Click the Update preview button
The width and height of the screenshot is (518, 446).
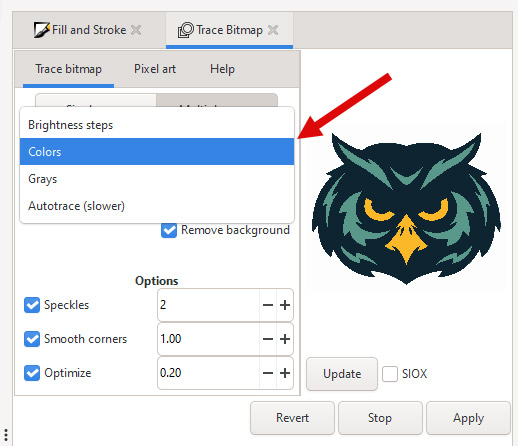pos(342,374)
